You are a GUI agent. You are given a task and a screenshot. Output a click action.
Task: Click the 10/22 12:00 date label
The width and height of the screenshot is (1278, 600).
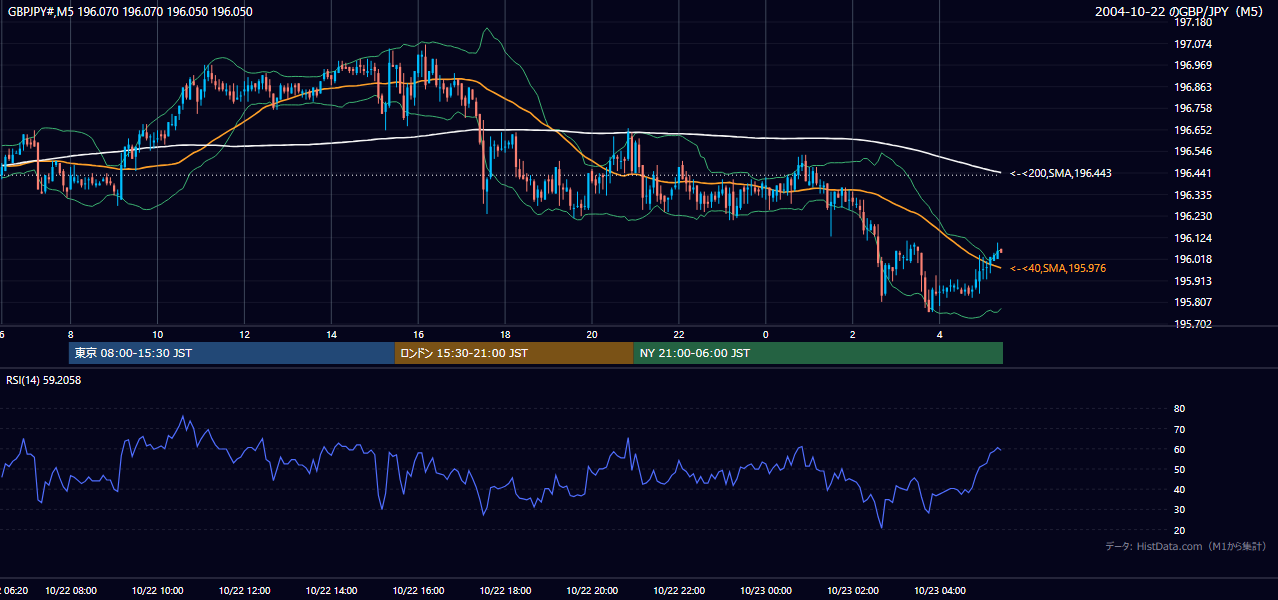(x=244, y=590)
